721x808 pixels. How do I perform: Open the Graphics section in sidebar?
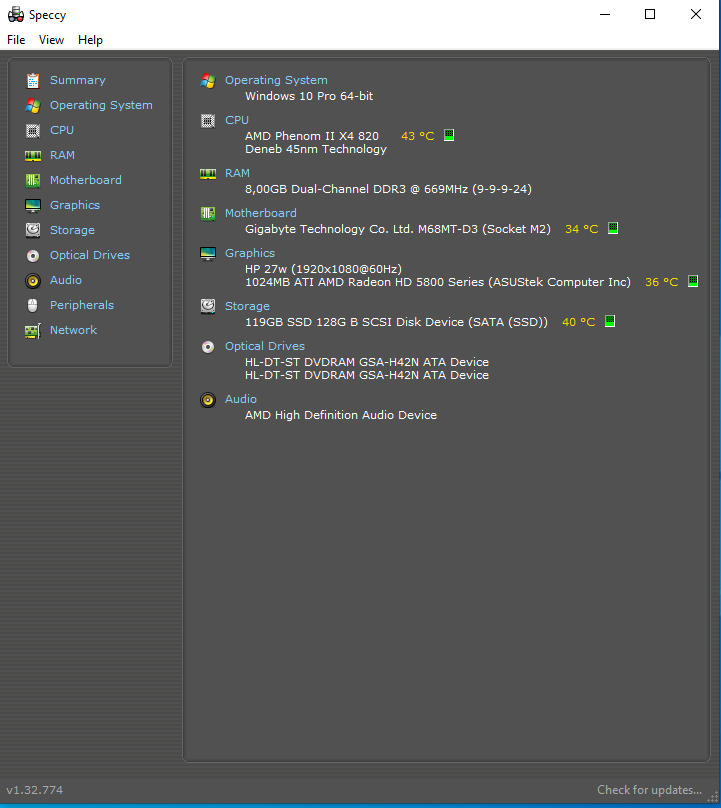[75, 205]
